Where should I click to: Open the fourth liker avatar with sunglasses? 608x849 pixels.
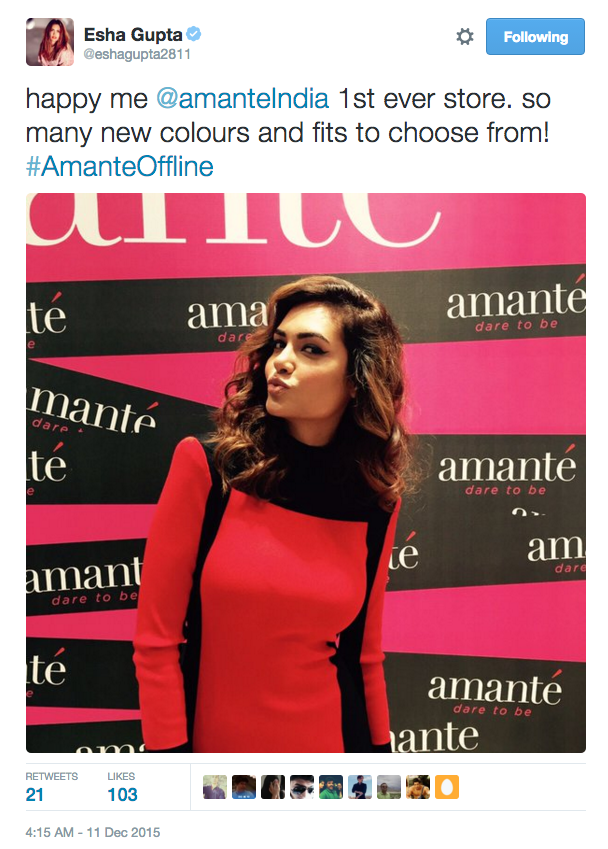pos(302,787)
